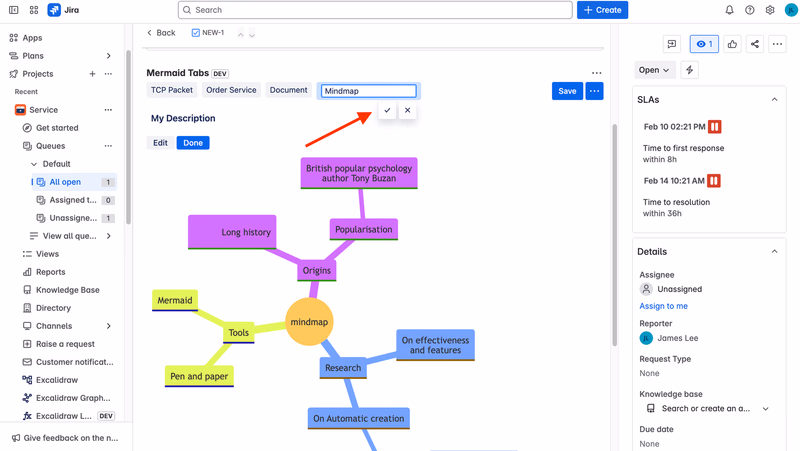Open the feedback comment icon
This screenshot has width=800, height=451.
(x=672, y=44)
